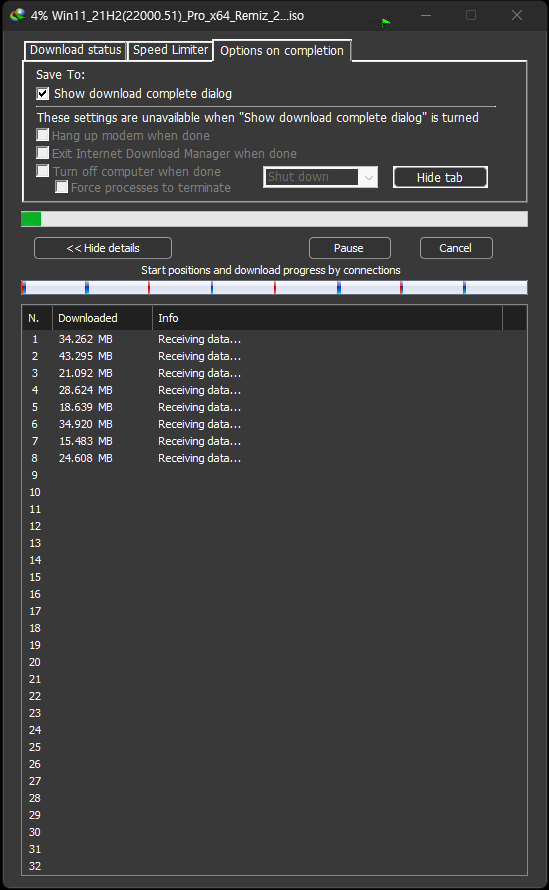This screenshot has height=890, width=549.
Task: Click the N. column header
Action: pos(37,318)
